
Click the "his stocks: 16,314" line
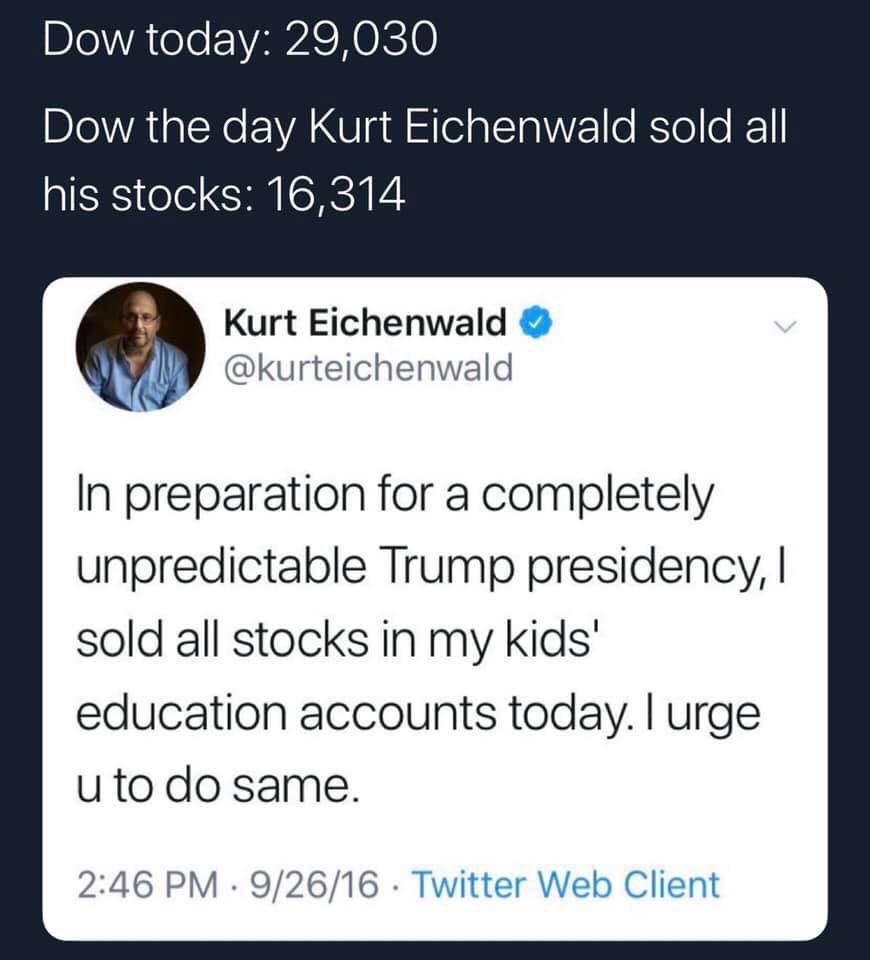[224, 195]
